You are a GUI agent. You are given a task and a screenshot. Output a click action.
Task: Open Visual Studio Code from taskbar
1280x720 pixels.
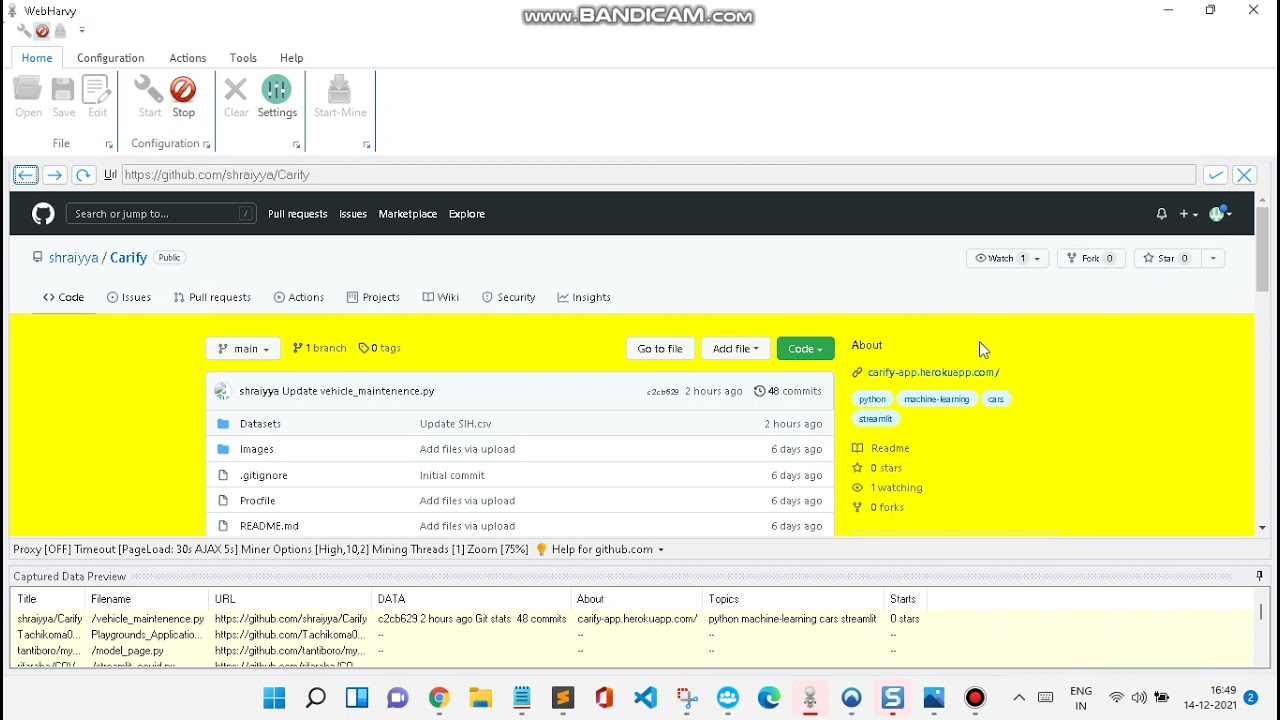[645, 698]
